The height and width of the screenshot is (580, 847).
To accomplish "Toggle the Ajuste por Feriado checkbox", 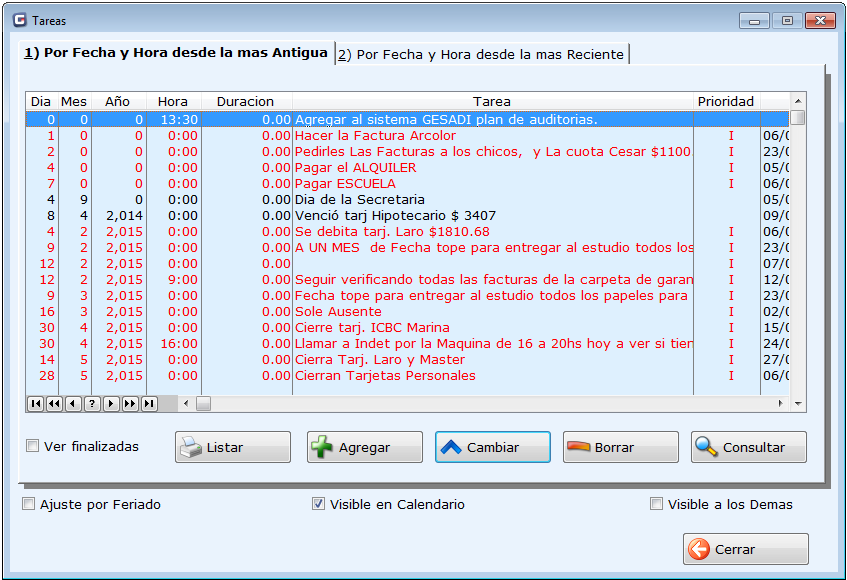I will click(29, 504).
